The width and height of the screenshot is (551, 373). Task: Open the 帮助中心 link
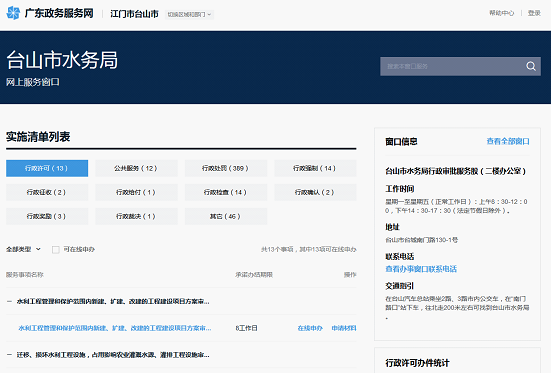501,13
